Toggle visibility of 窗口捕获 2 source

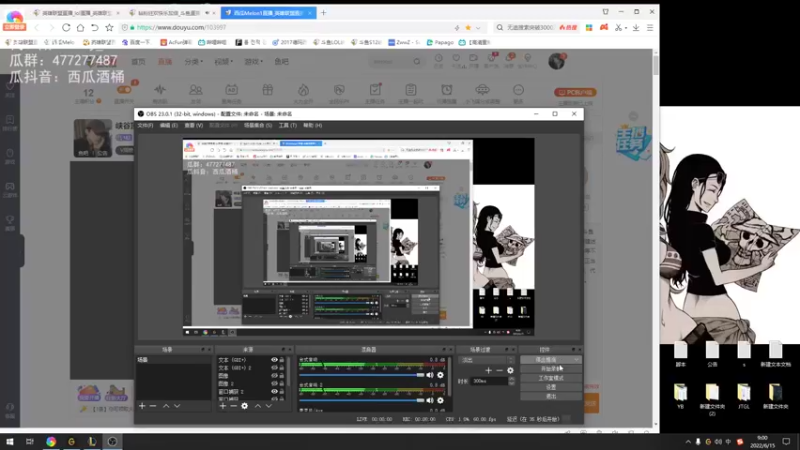pos(274,391)
